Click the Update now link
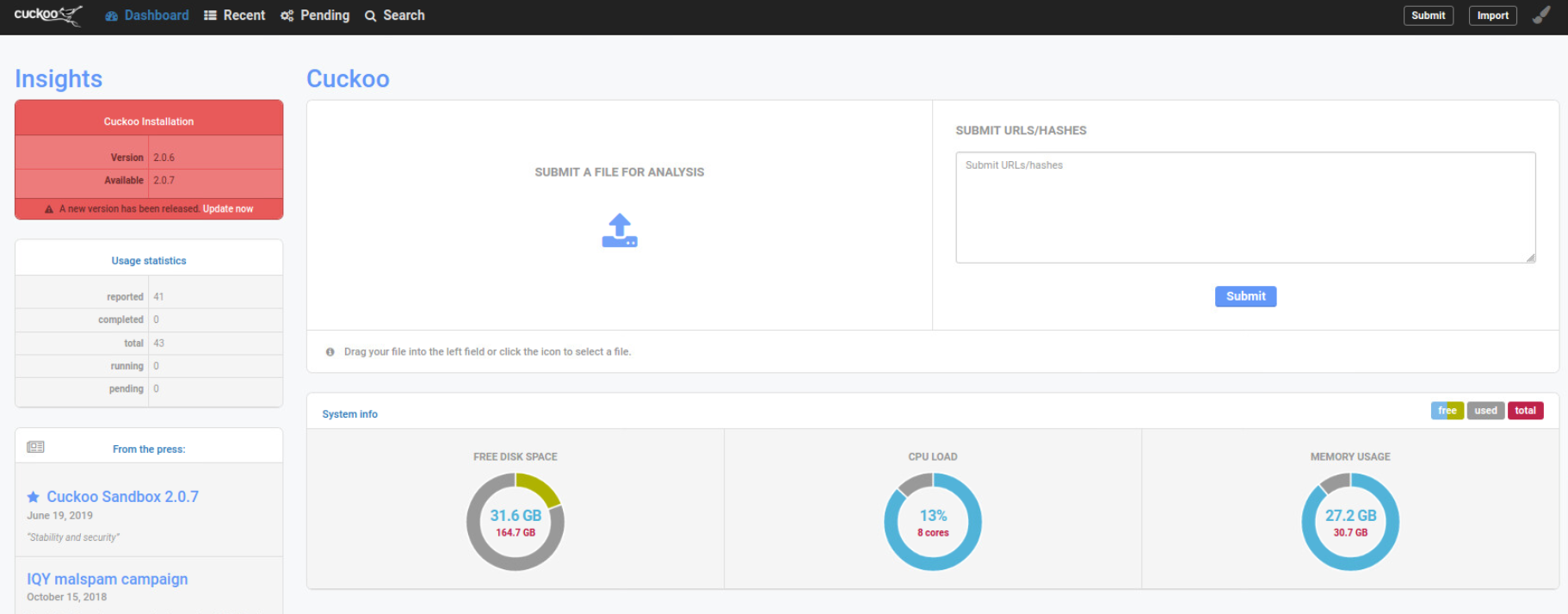 [x=228, y=208]
